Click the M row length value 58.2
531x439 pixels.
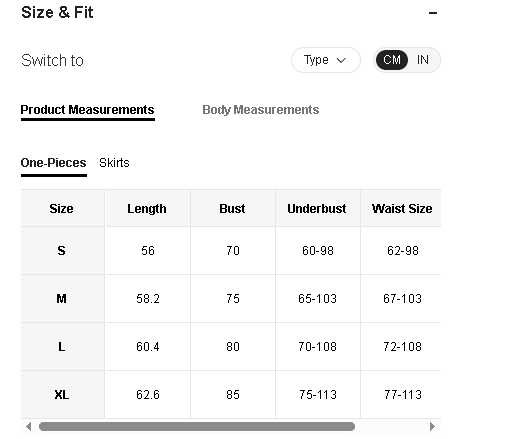(148, 299)
